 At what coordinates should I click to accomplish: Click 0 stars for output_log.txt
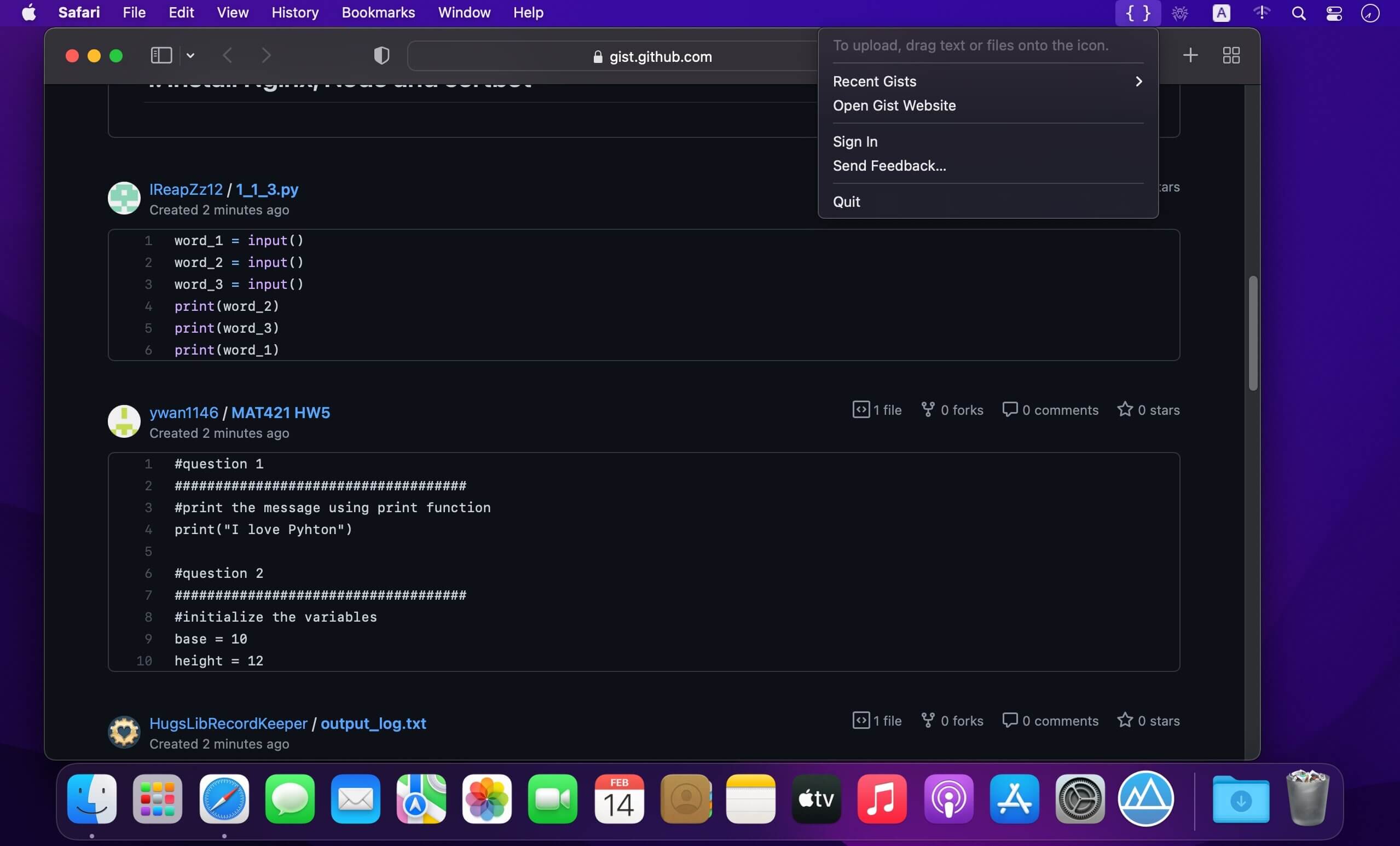click(x=1148, y=721)
